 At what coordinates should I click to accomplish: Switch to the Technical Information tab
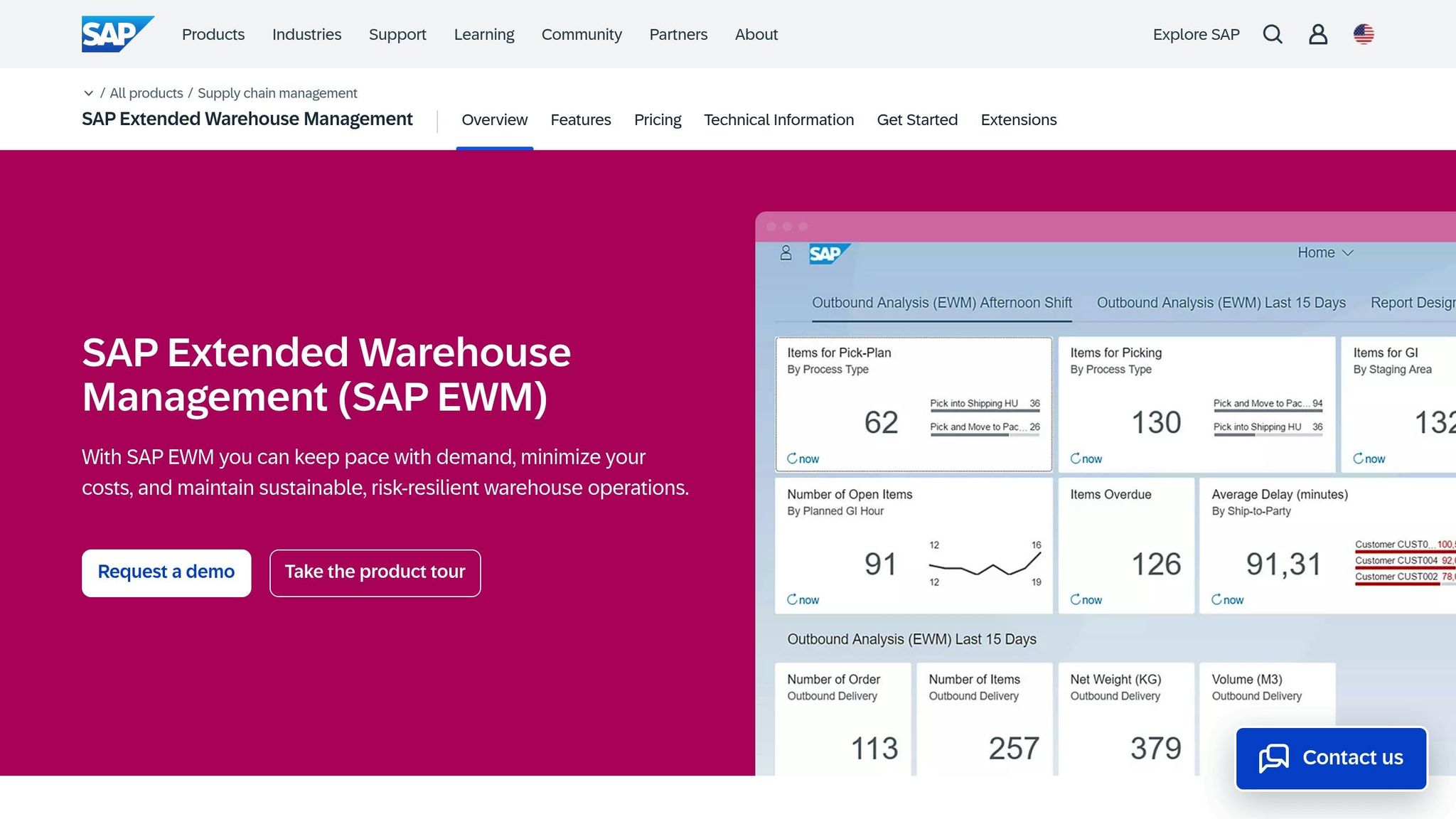[779, 119]
